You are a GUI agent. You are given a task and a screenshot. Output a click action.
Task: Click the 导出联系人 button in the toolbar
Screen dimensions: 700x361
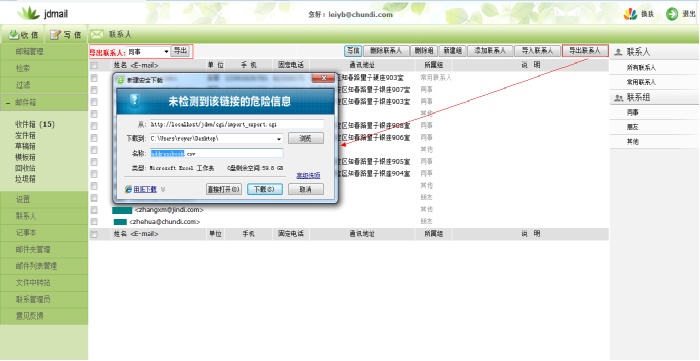point(585,51)
